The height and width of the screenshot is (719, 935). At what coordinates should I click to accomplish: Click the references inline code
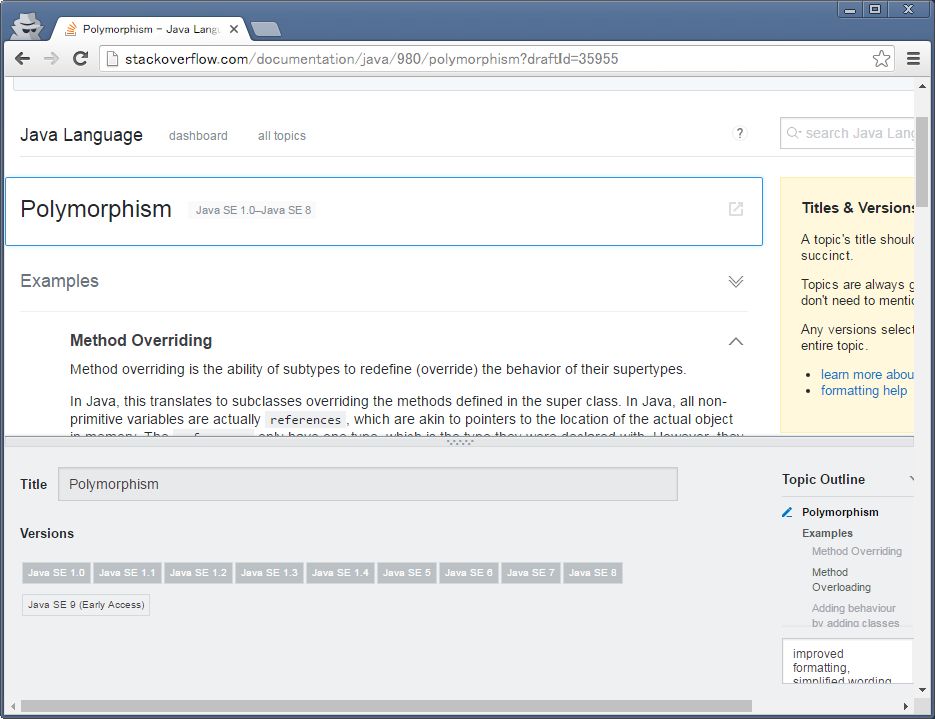point(305,420)
